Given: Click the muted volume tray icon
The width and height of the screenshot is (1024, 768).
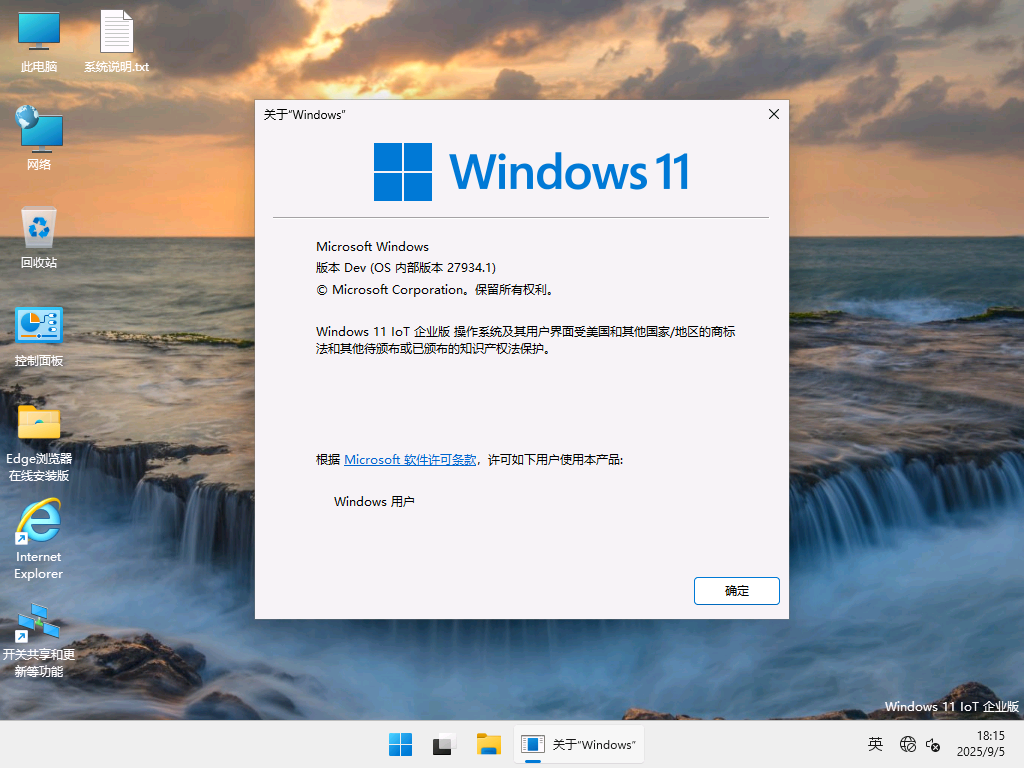Looking at the screenshot, I should tap(933, 744).
